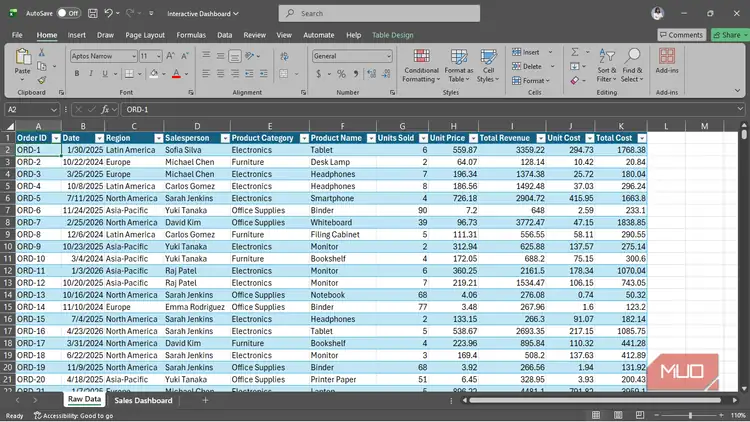Click the Sort & Filter icon
The width and height of the screenshot is (750, 422).
pyautogui.click(x=607, y=56)
